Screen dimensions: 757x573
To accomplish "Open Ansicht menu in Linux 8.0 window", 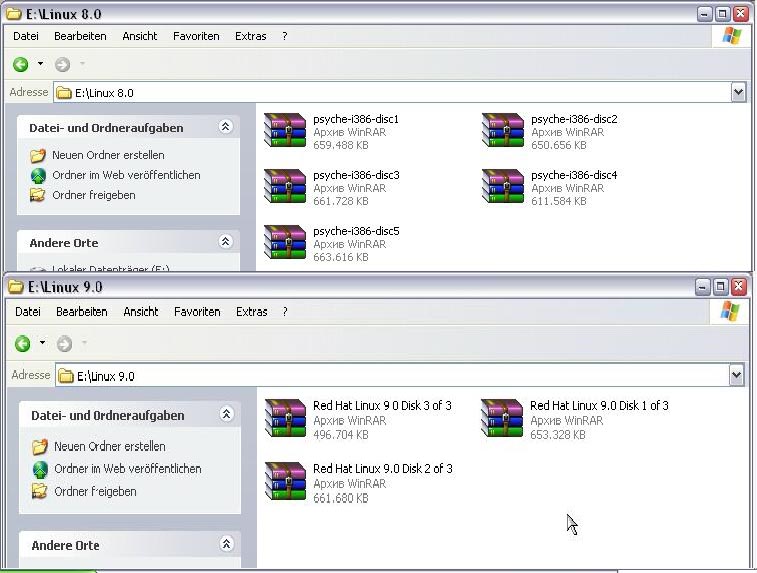I will pos(140,36).
